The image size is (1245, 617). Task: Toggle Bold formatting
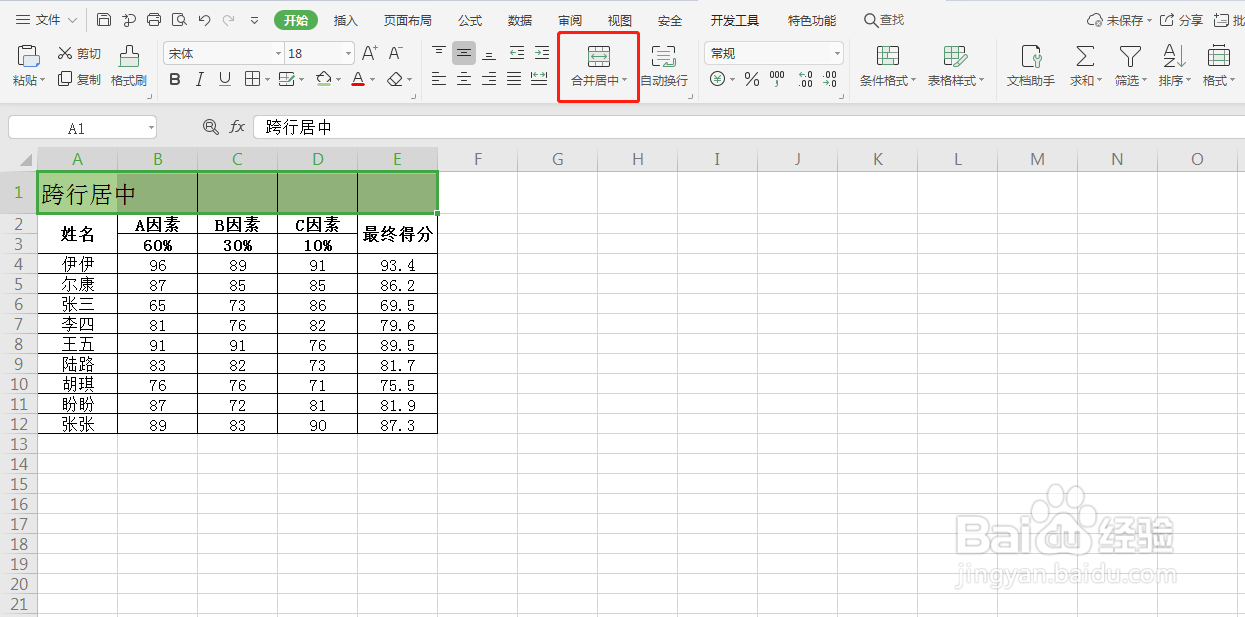175,79
